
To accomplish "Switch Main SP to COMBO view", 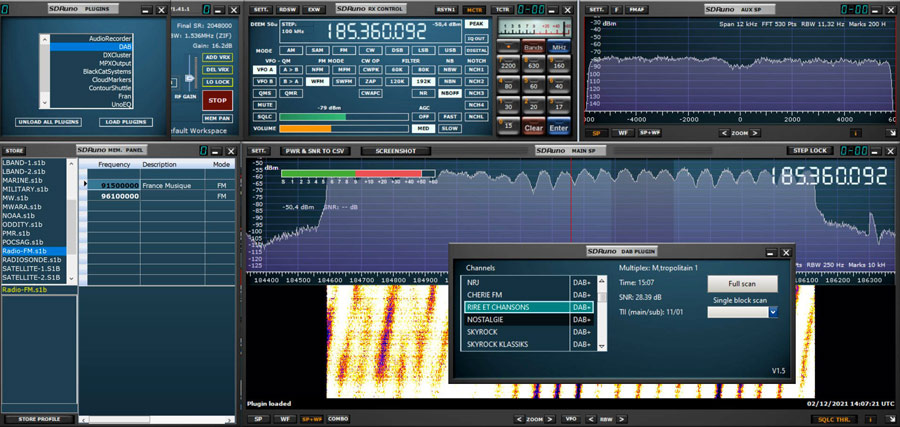I will click(338, 419).
